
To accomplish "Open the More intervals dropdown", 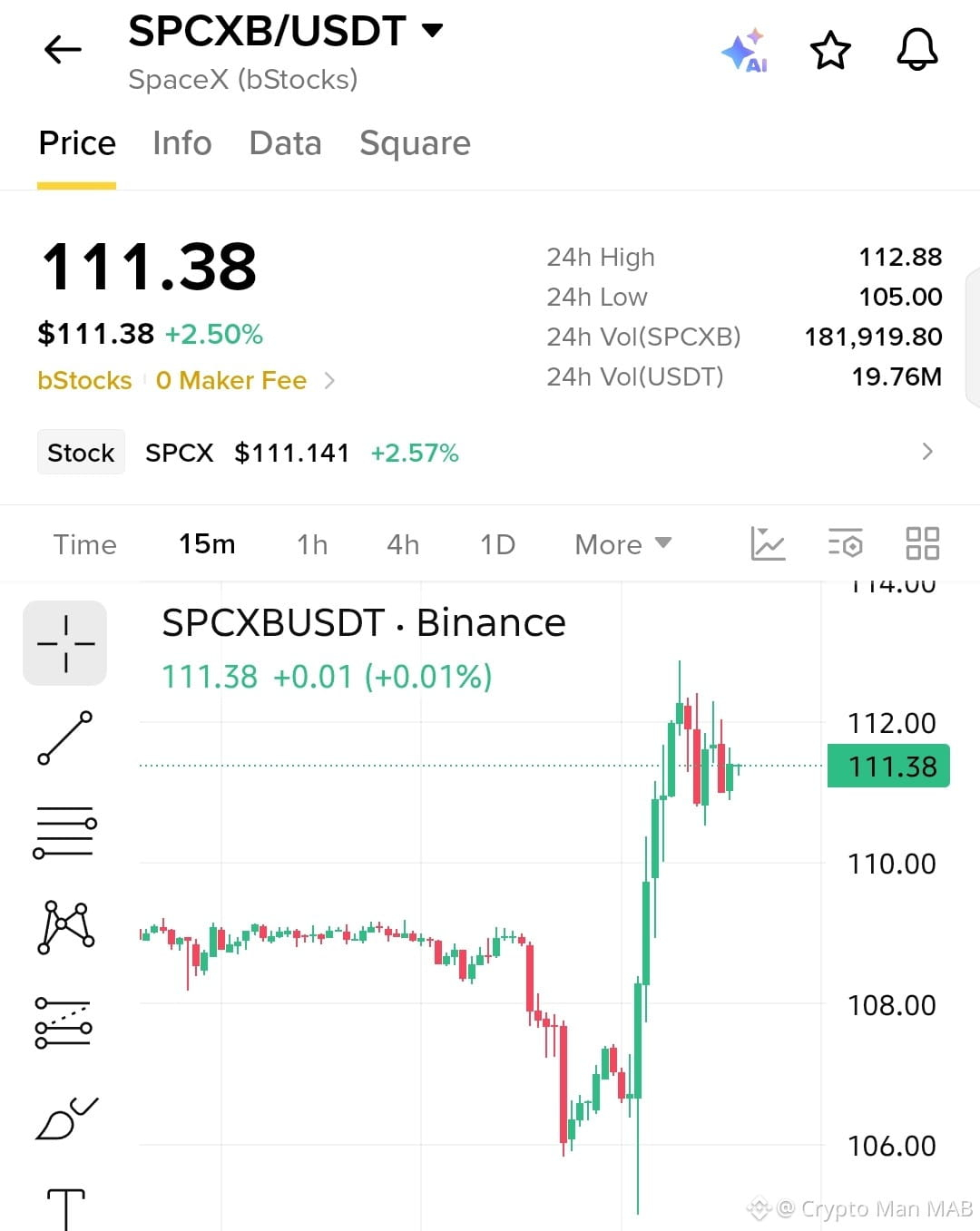I will [x=622, y=544].
